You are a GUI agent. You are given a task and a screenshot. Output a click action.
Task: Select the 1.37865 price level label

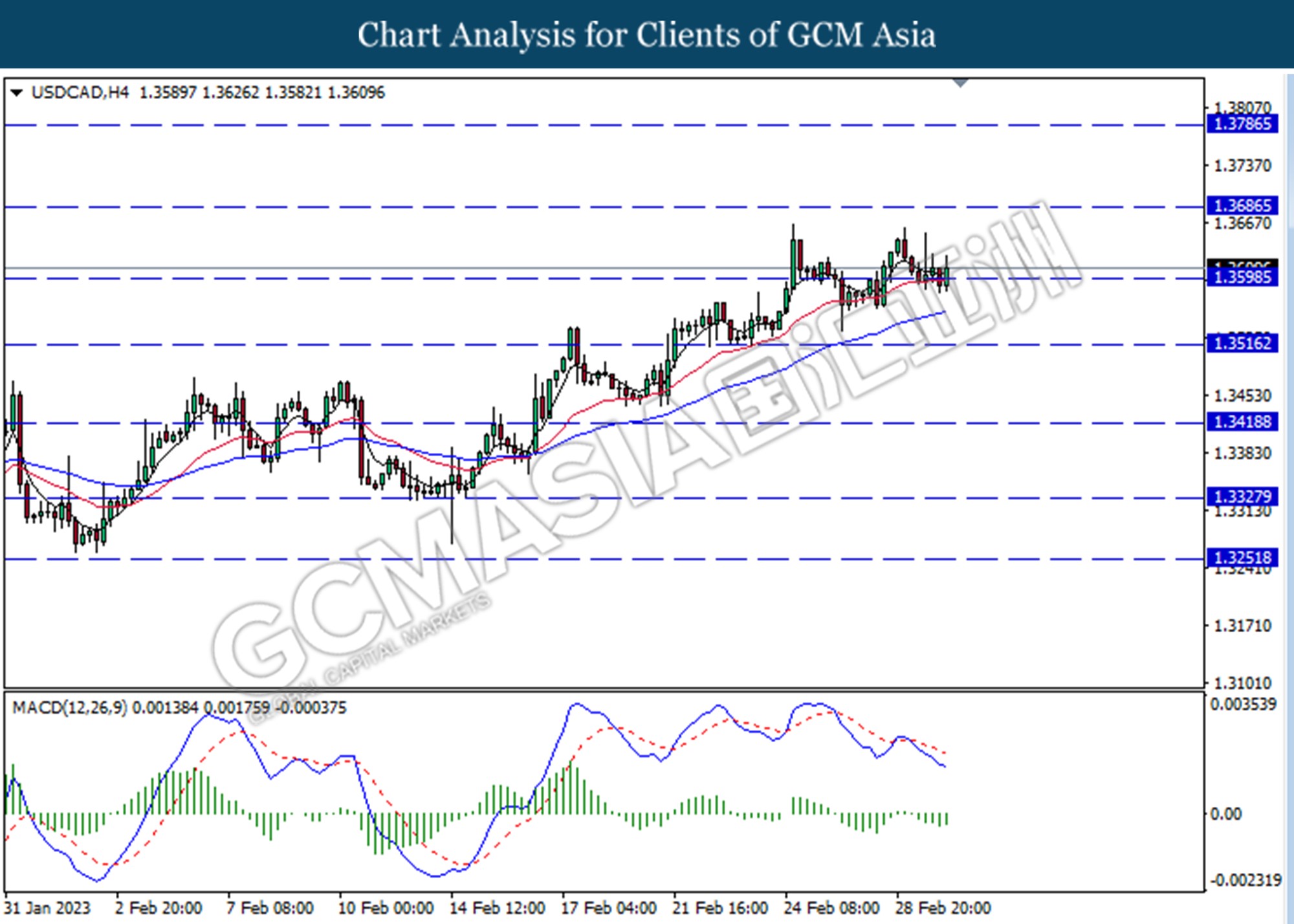pos(1242,124)
